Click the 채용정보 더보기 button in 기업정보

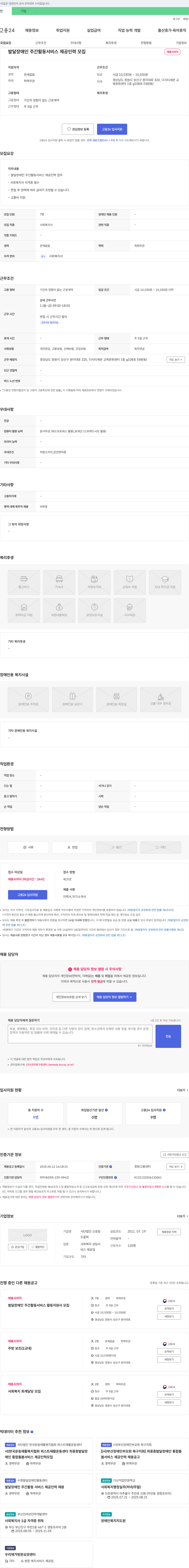pos(169,1232)
